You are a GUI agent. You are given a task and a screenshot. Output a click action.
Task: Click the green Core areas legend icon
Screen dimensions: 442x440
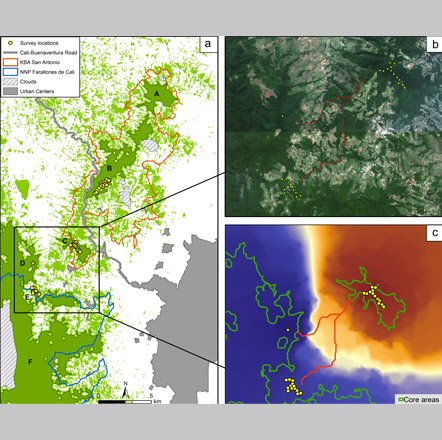[x=401, y=399]
